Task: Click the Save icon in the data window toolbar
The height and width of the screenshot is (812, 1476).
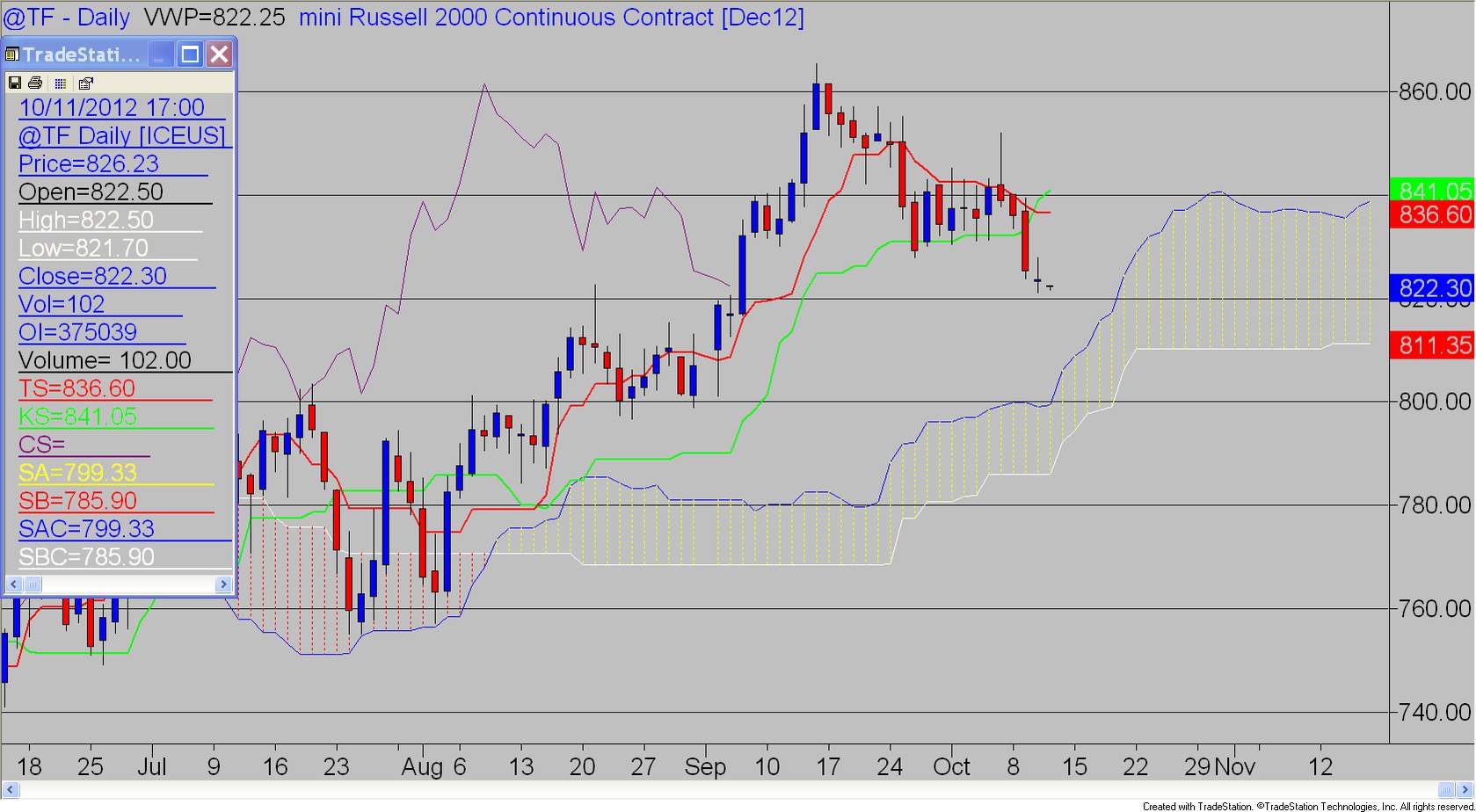Action: click(x=14, y=83)
